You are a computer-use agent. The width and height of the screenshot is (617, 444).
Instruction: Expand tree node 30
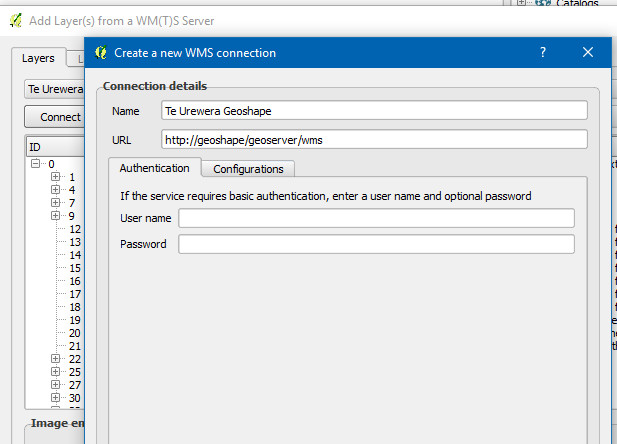[55, 398]
